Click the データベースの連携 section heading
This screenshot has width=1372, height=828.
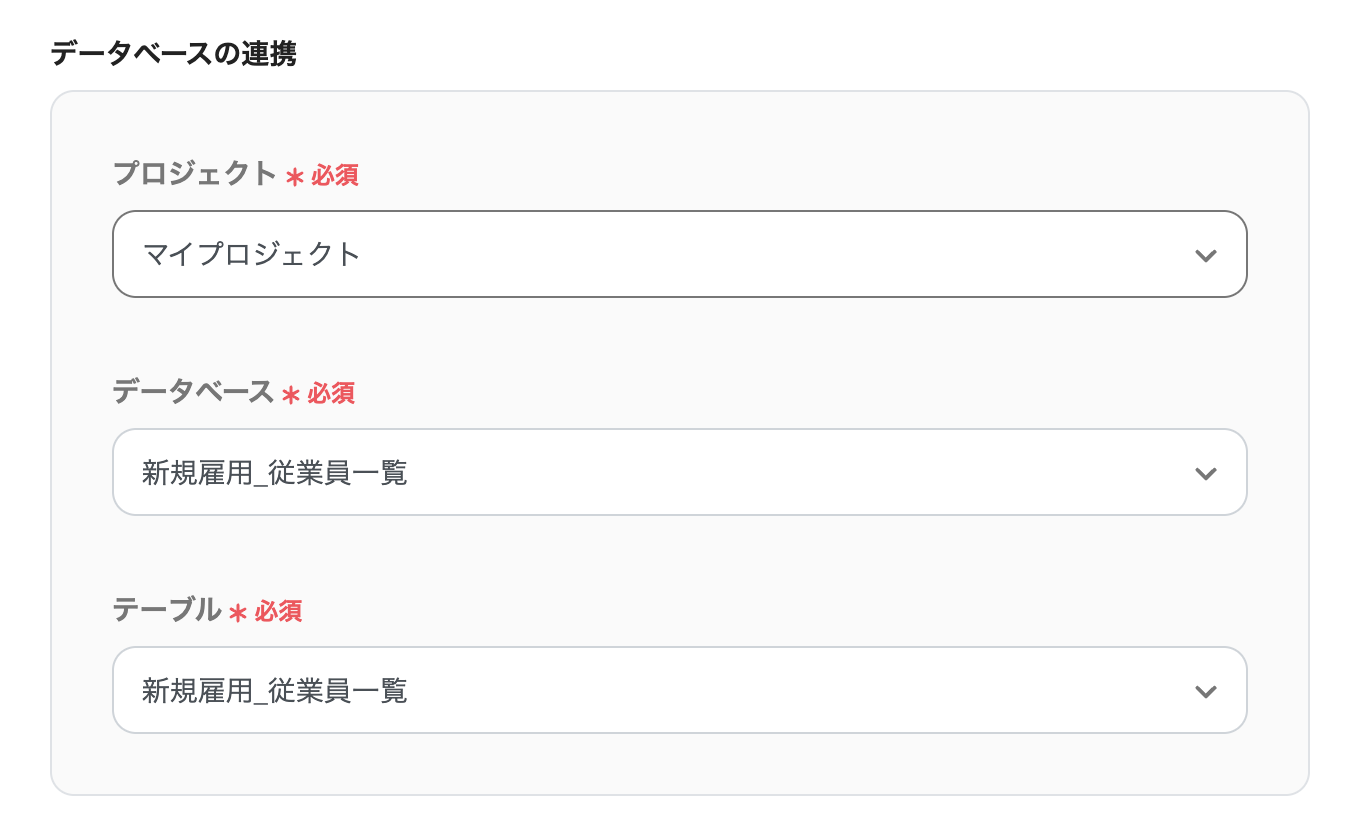pyautogui.click(x=173, y=54)
